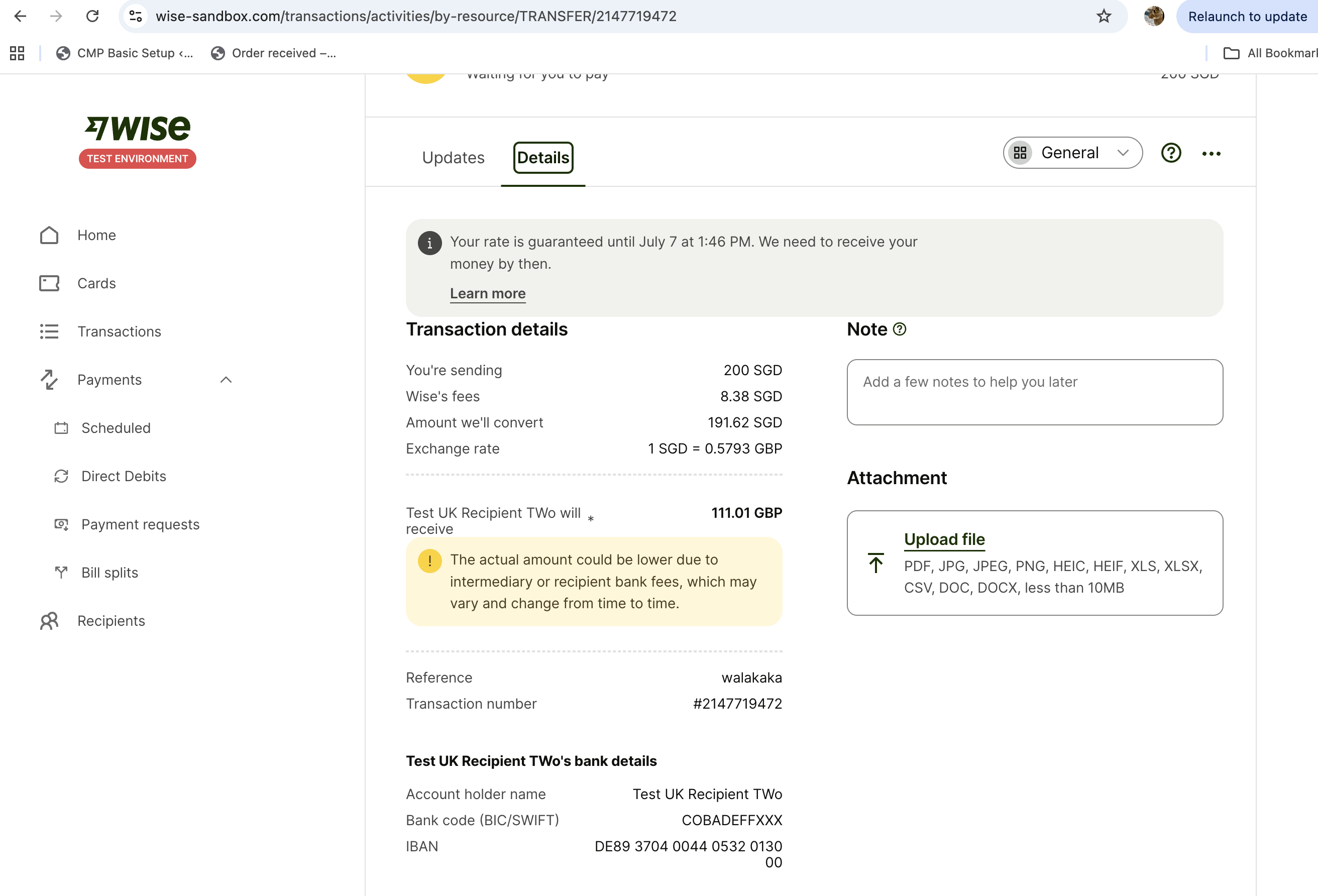1318x896 pixels.
Task: Click the address bar URL
Action: coord(416,16)
